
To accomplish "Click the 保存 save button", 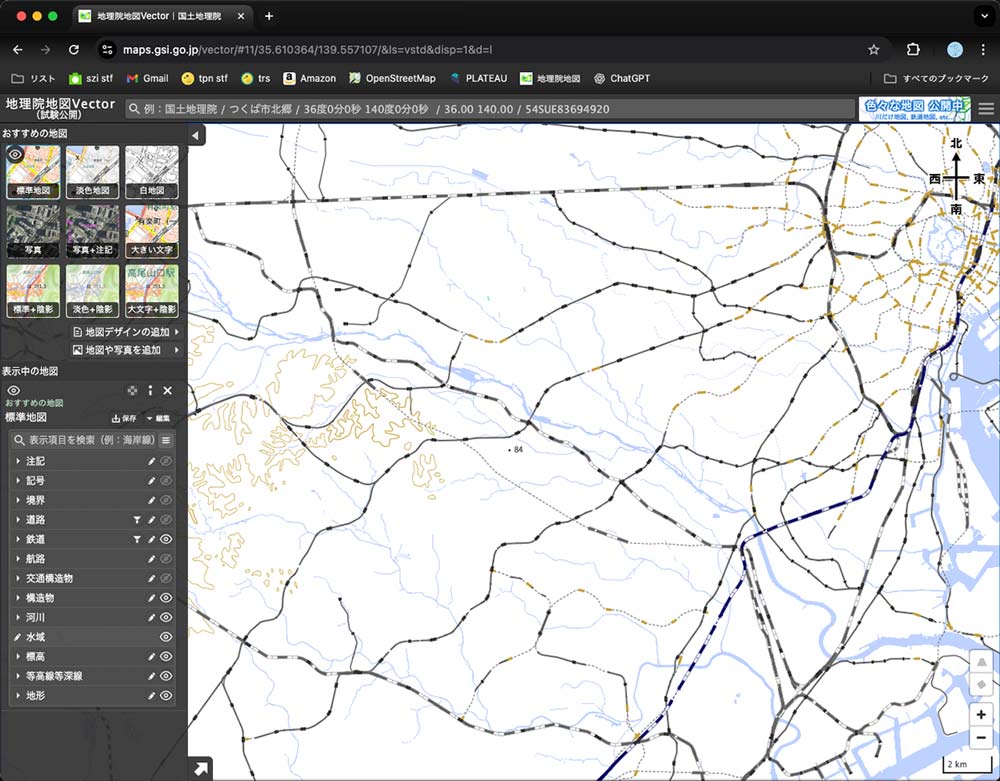I will tap(123, 418).
